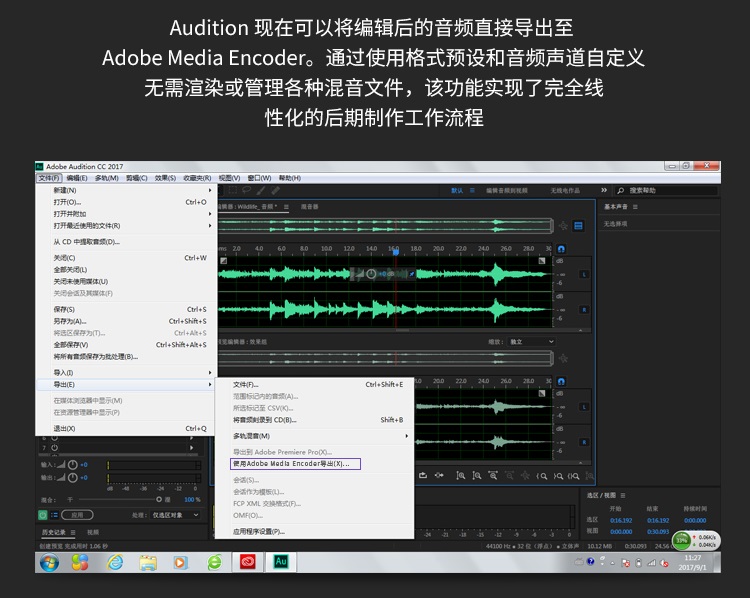Switch to the 编辑音频到视频 workspace
The height and width of the screenshot is (598, 750).
coord(507,190)
